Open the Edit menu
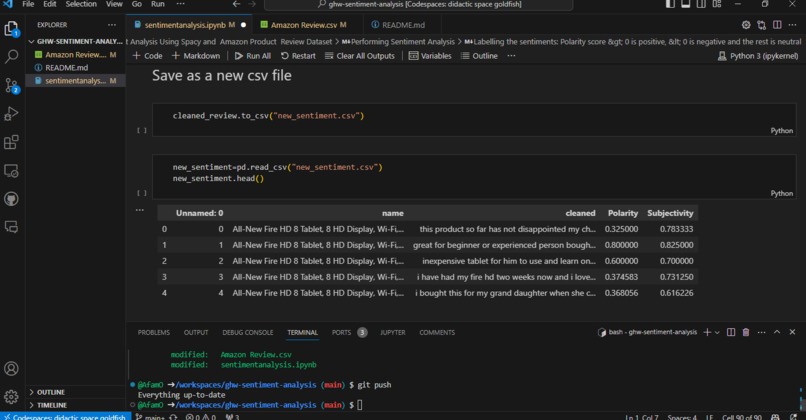This screenshot has height=420, width=806. [50, 4]
